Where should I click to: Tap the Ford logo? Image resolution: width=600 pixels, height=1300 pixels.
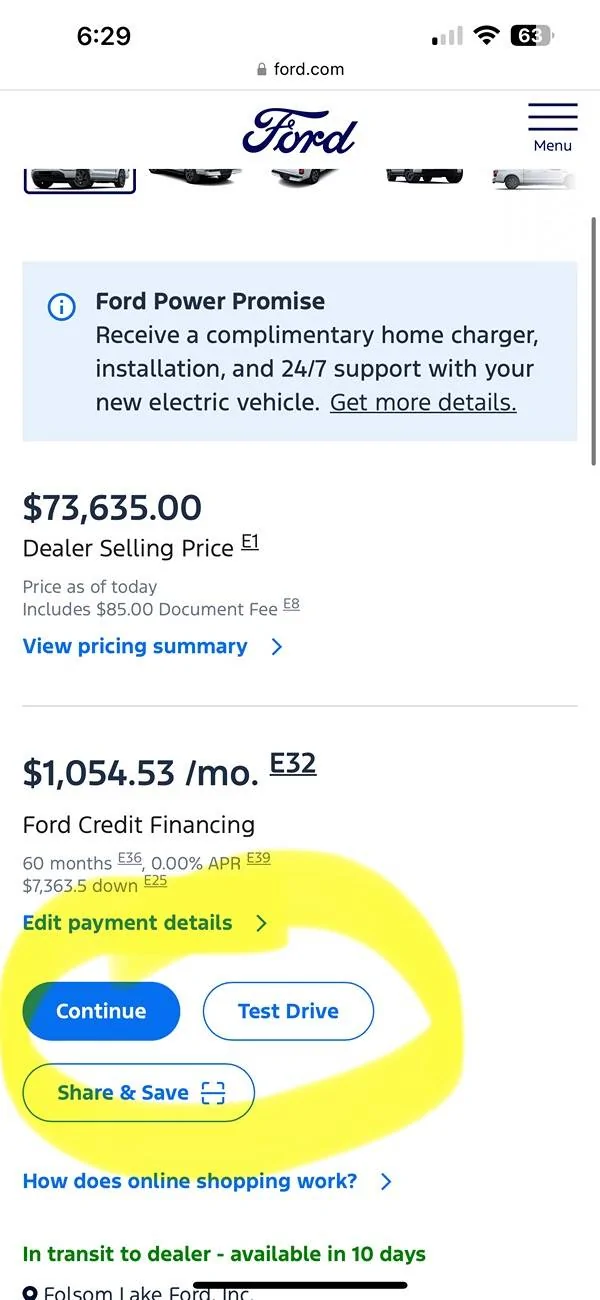coord(299,132)
